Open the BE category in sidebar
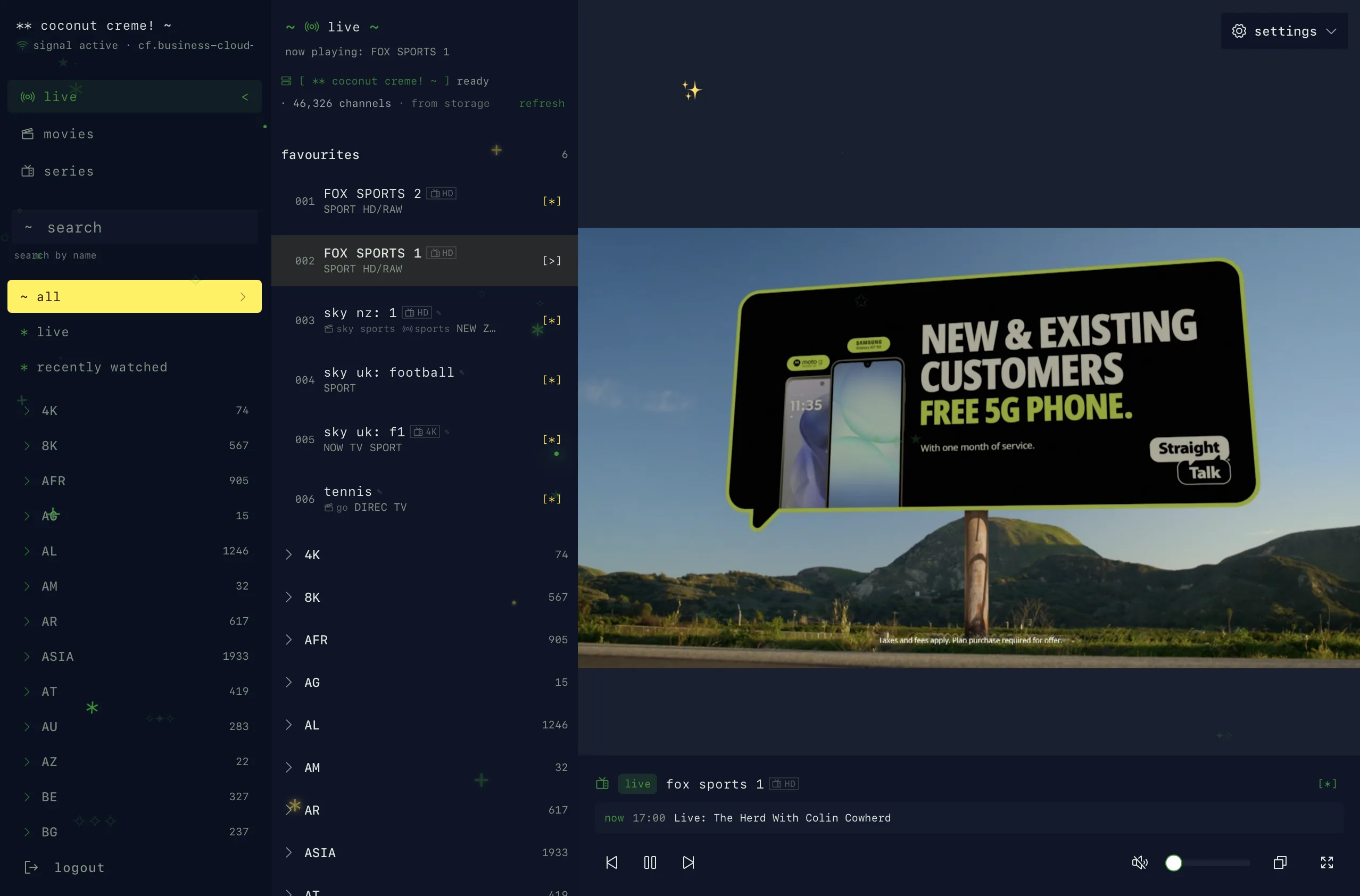This screenshot has height=896, width=1360. [x=134, y=797]
